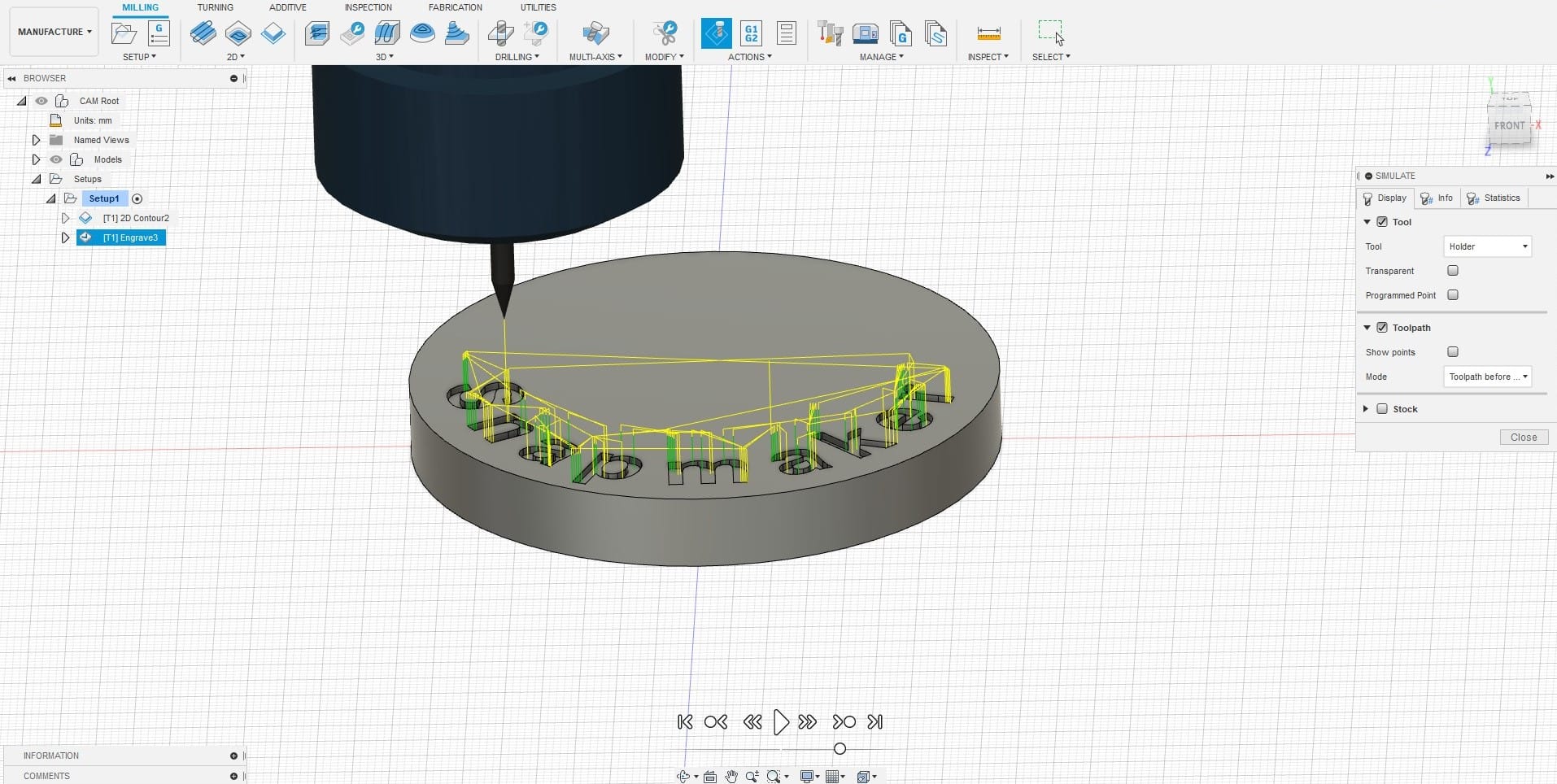This screenshot has width=1557, height=784.
Task: Toggle visibility of the Models node
Action: (x=56, y=159)
